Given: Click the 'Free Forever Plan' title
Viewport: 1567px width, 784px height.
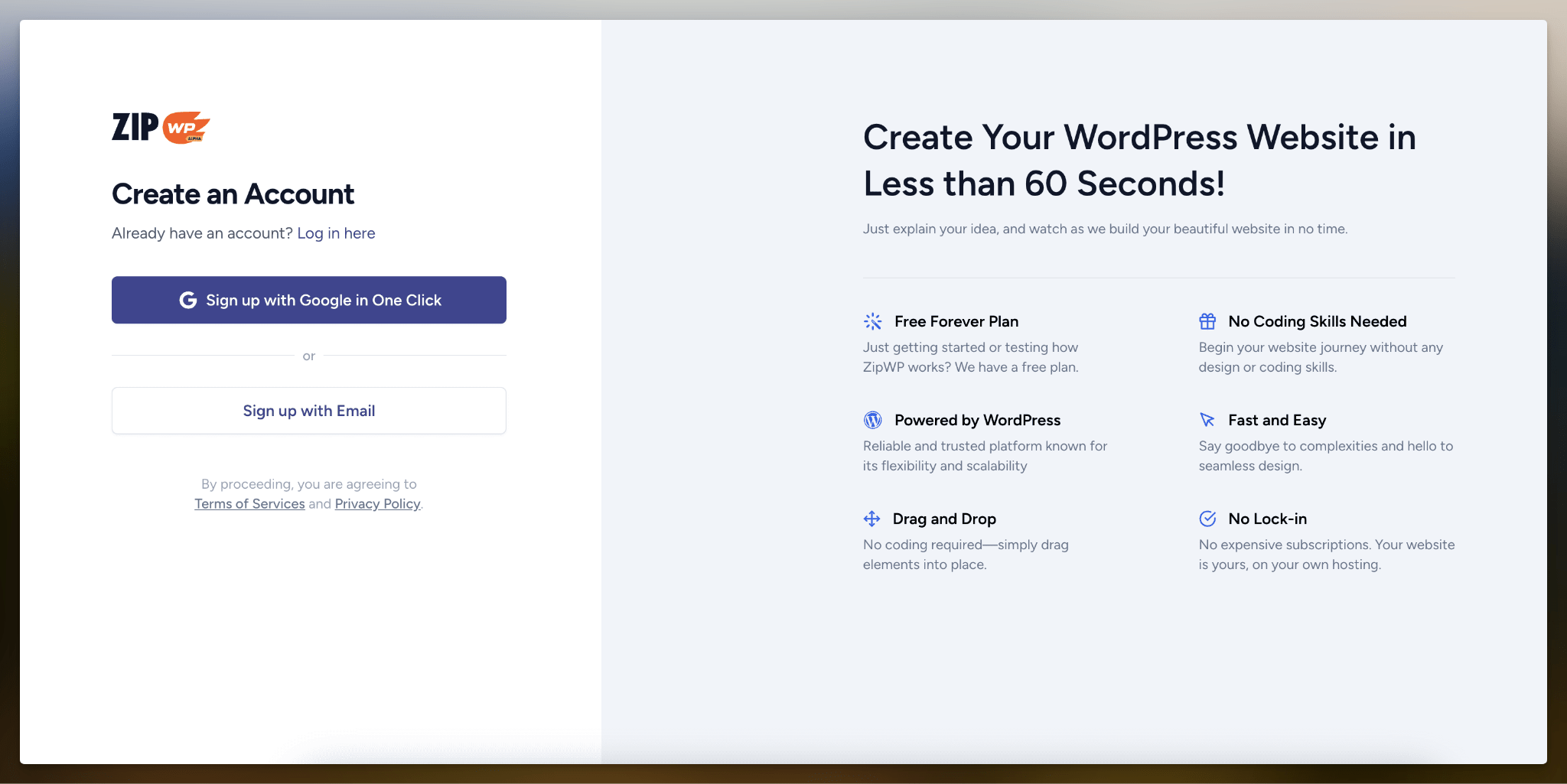Looking at the screenshot, I should [x=956, y=321].
